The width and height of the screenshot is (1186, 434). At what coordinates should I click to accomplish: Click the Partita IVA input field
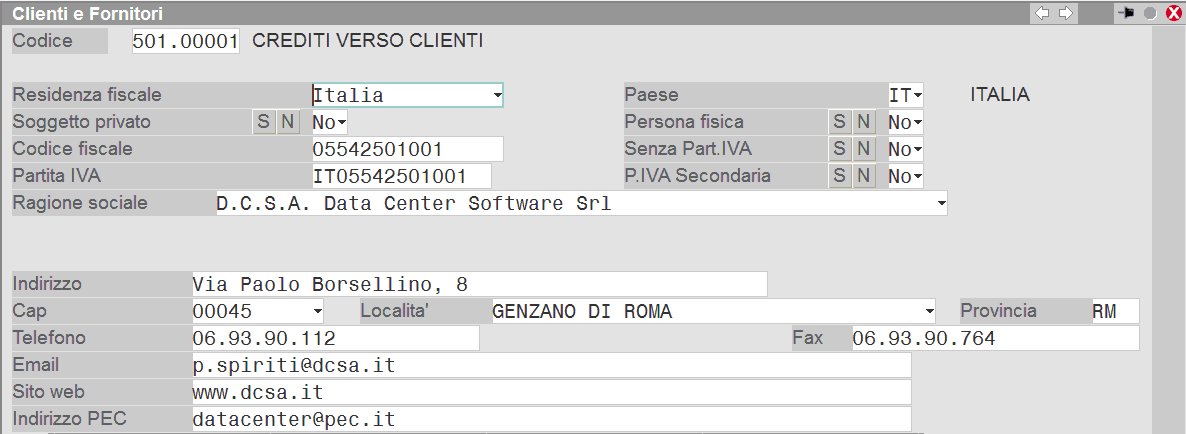click(402, 176)
